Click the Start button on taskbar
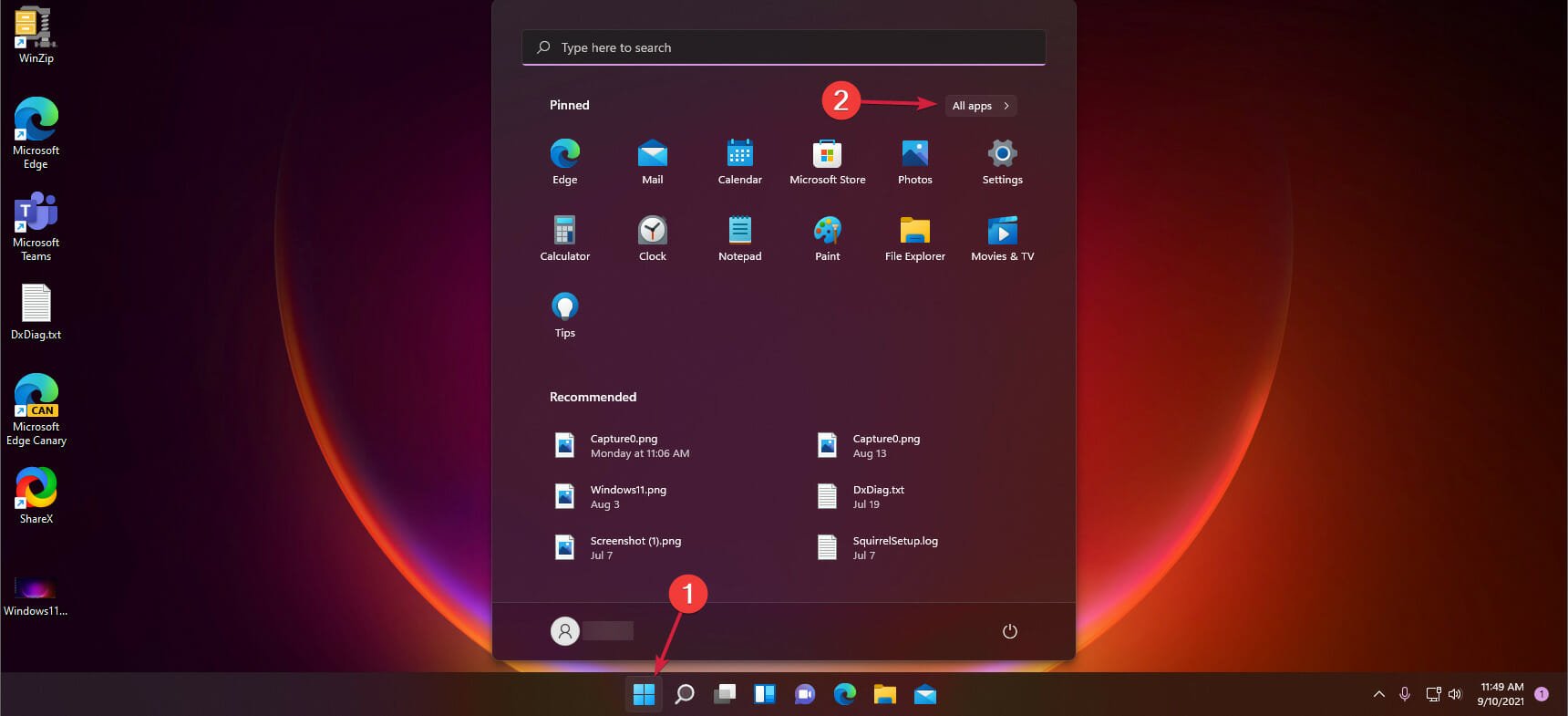The image size is (1568, 716). point(644,695)
